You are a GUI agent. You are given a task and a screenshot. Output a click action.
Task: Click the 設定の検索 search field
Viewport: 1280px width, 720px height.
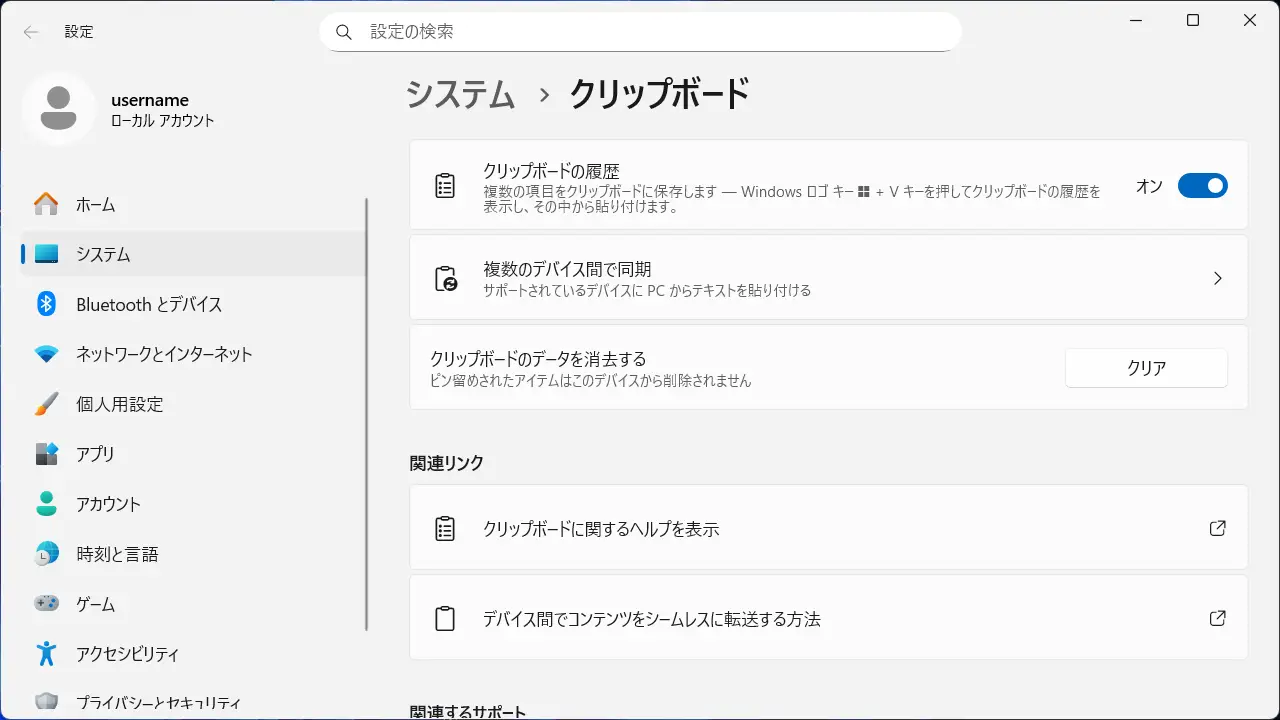[640, 32]
